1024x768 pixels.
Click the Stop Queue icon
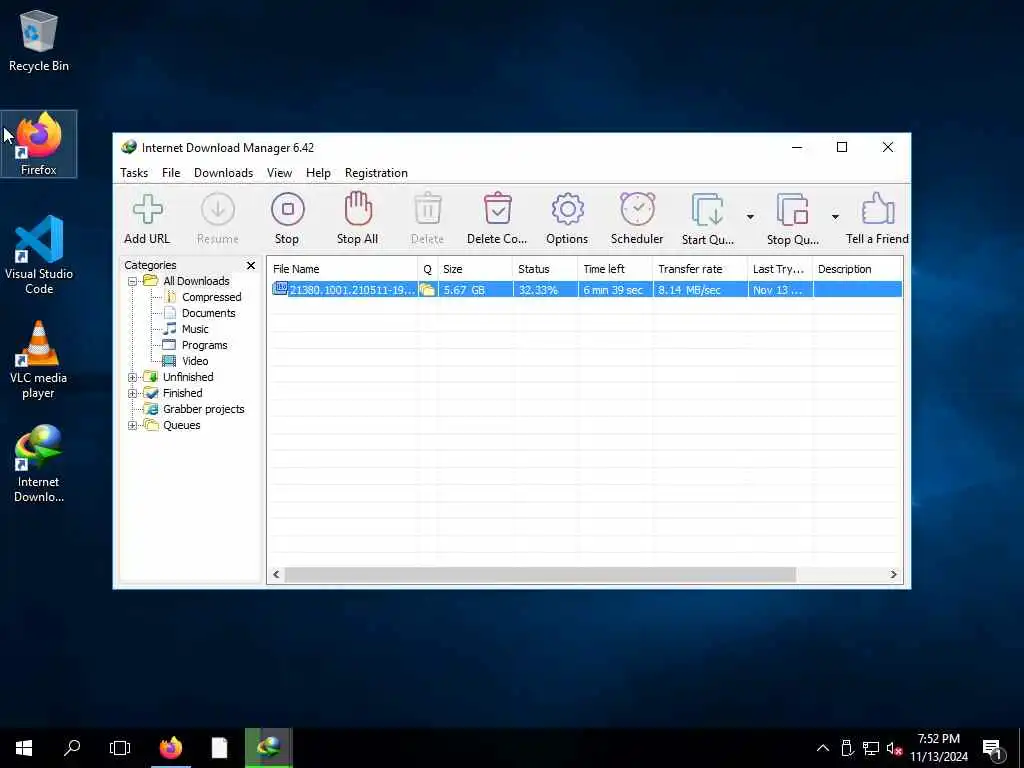(x=792, y=210)
